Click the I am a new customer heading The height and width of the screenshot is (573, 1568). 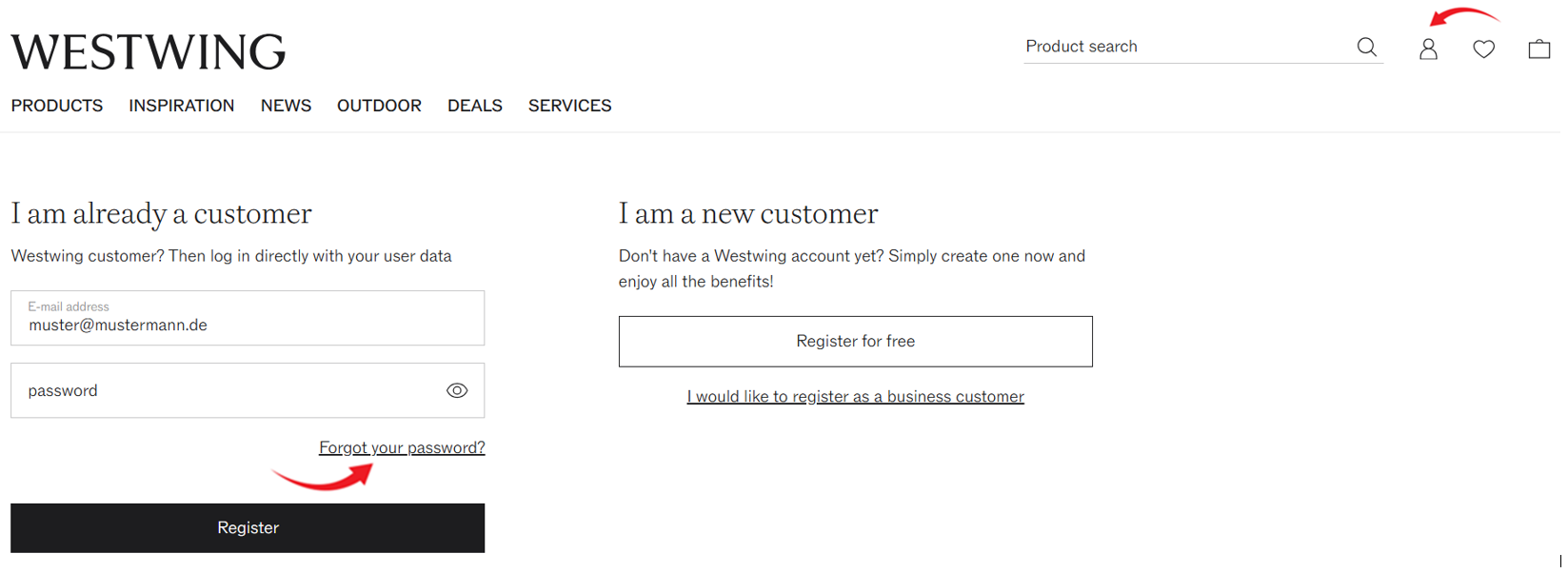click(748, 213)
